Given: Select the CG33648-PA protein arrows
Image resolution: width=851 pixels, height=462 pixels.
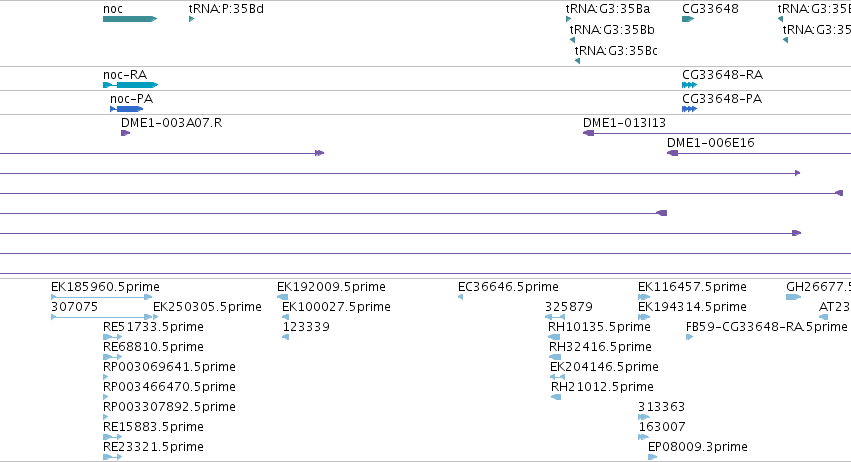Looking at the screenshot, I should coord(689,109).
